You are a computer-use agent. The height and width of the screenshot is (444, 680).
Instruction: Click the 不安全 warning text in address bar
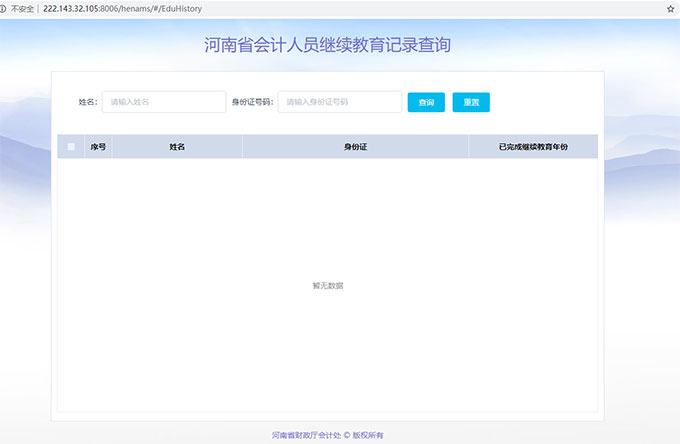pyautogui.click(x=23, y=7)
